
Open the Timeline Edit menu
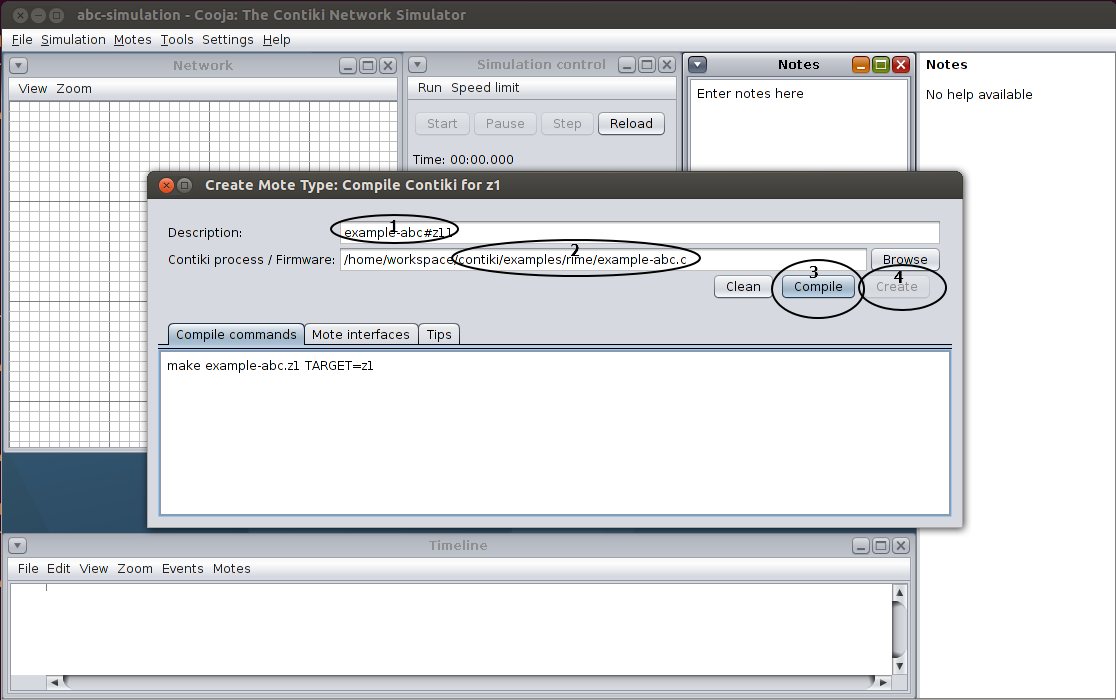[x=58, y=569]
